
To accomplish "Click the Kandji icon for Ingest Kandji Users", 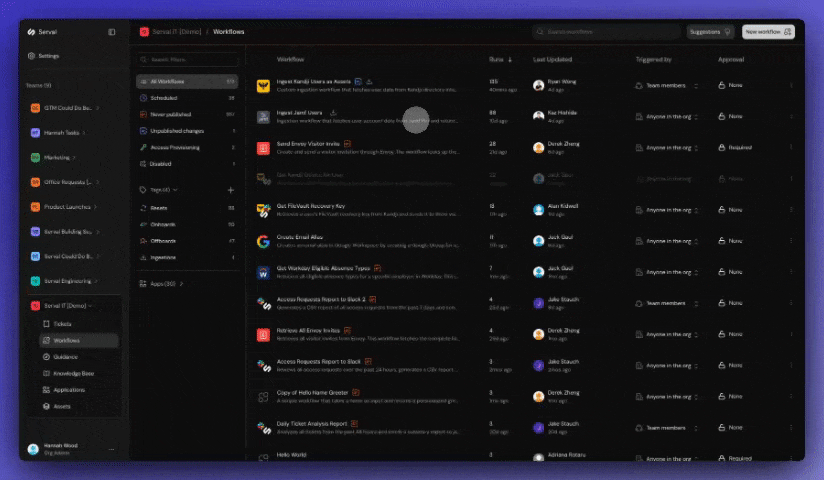I will pos(263,86).
